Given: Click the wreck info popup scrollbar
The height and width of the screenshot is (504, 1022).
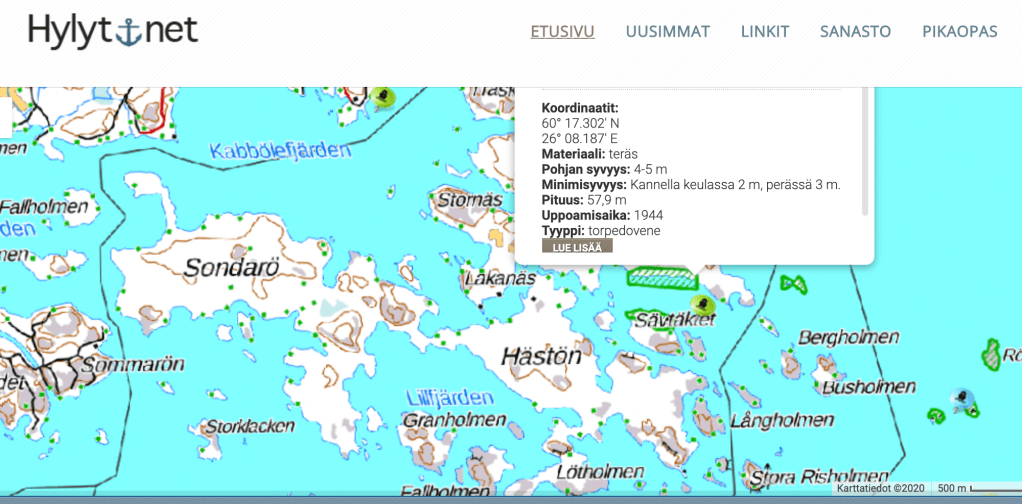Looking at the screenshot, I should coord(865,150).
